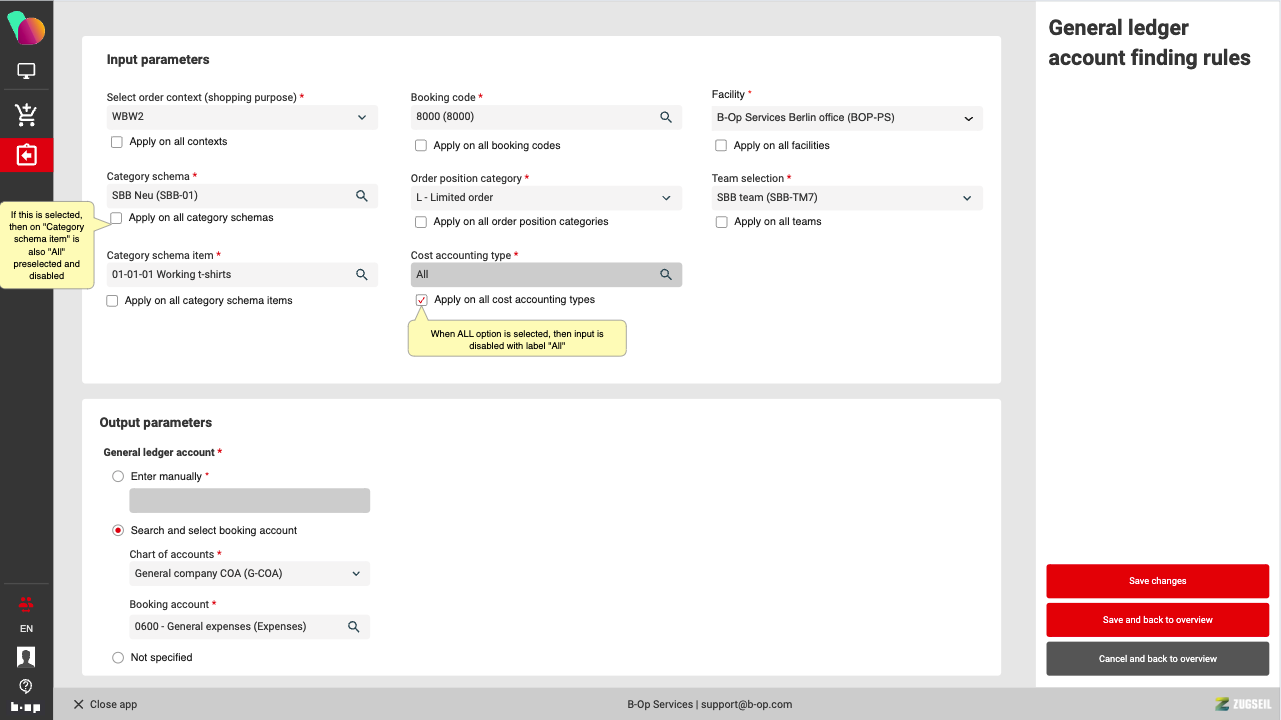The width and height of the screenshot is (1281, 720).
Task: Click search icon in Category schema item field
Action: 362,274
